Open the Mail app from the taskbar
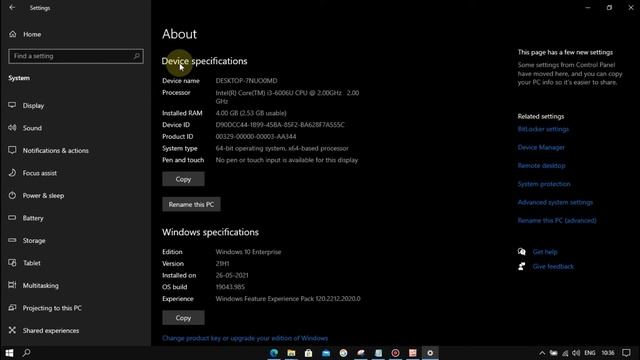The width and height of the screenshot is (640, 360). (326, 353)
